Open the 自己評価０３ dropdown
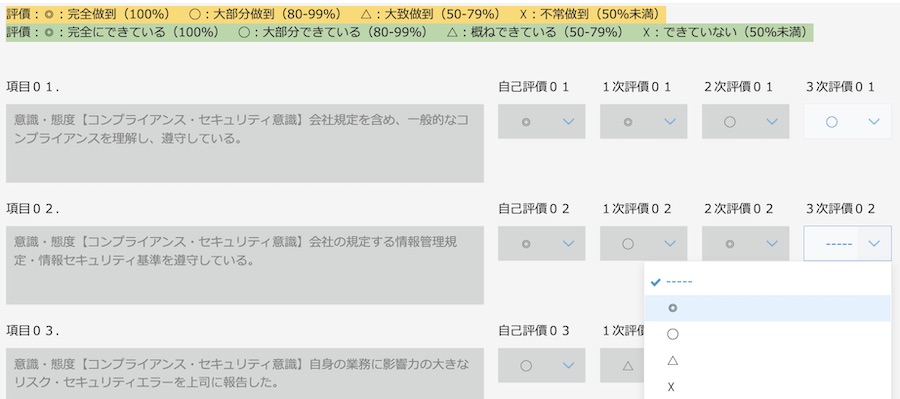This screenshot has height=399, width=900. pos(541,365)
